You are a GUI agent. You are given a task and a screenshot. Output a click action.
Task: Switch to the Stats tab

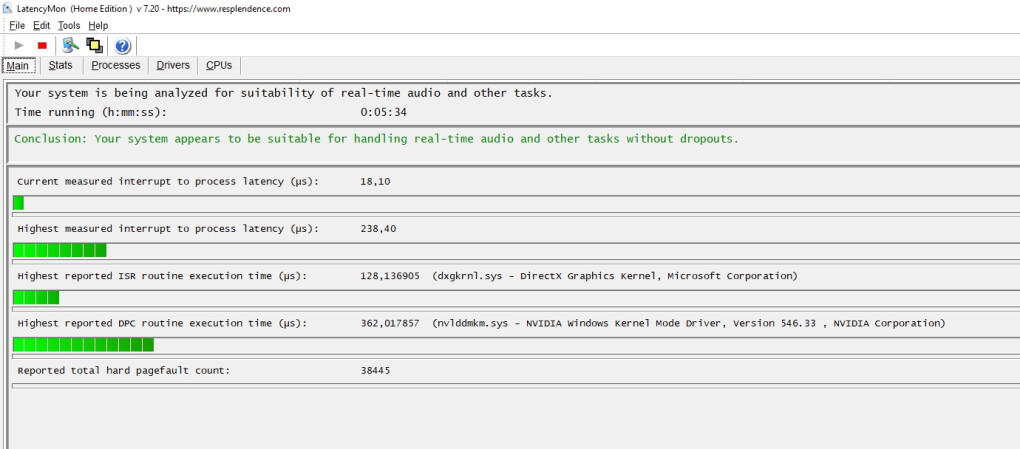60,66
